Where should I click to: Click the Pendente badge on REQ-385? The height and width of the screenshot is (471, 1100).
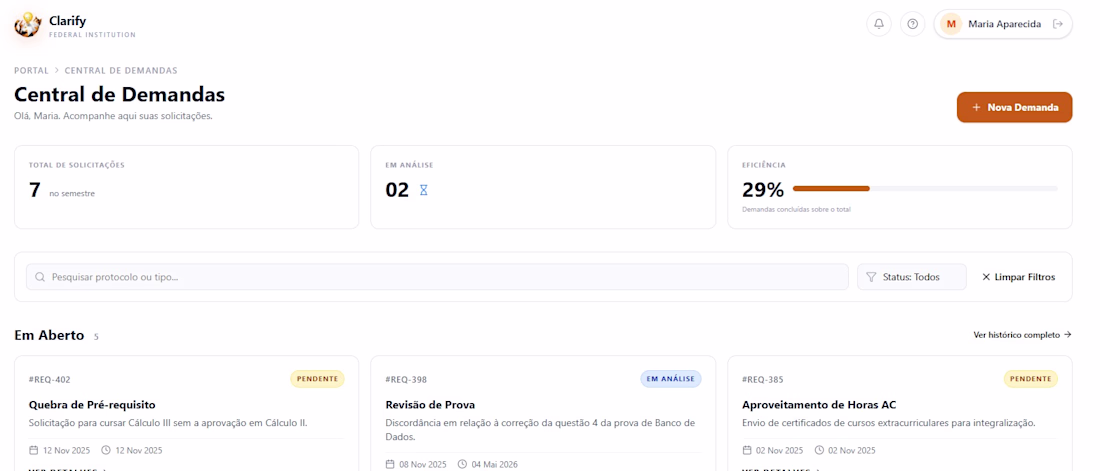(x=1031, y=379)
